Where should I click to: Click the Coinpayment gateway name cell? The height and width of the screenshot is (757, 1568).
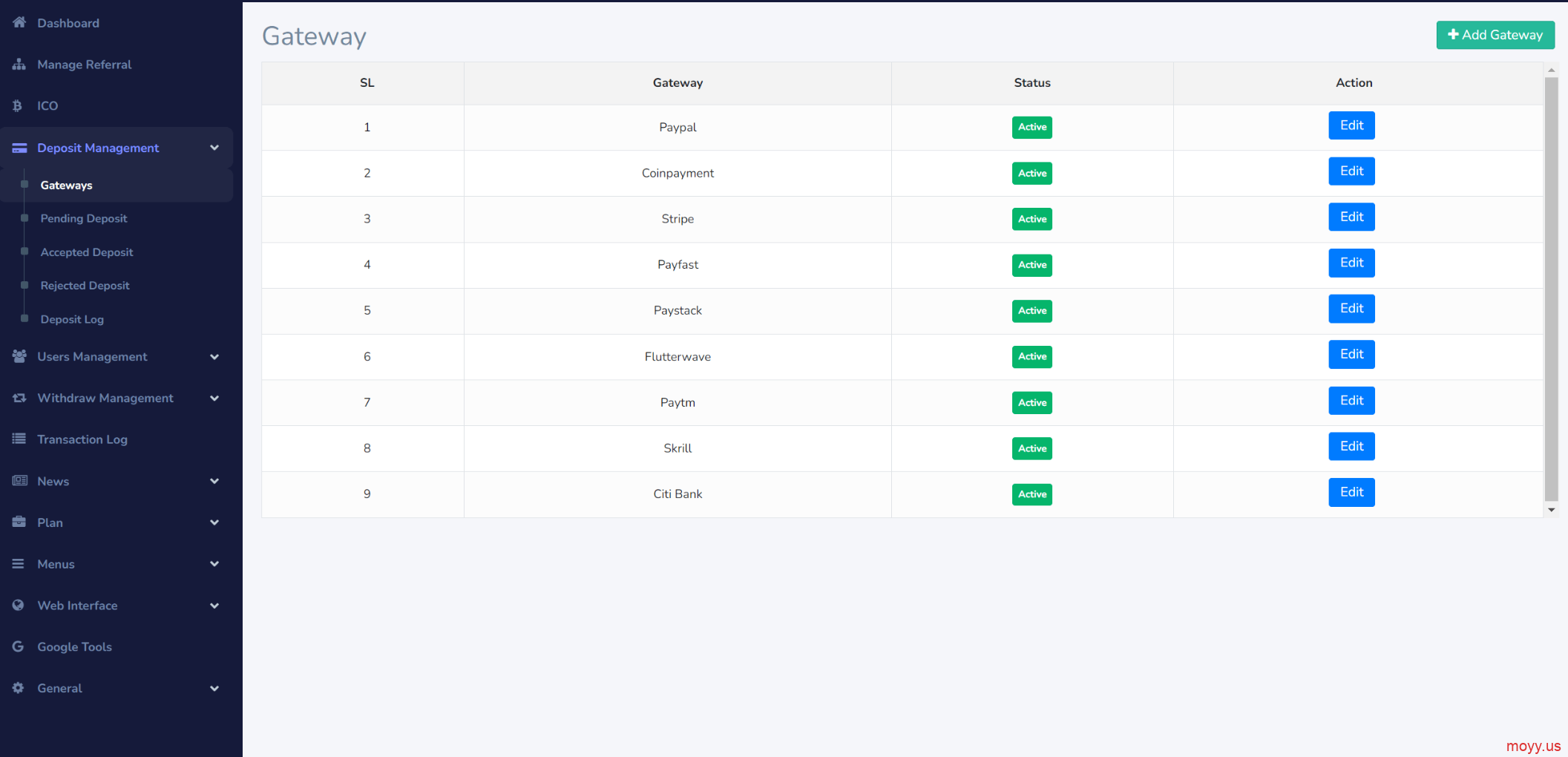[x=678, y=173]
